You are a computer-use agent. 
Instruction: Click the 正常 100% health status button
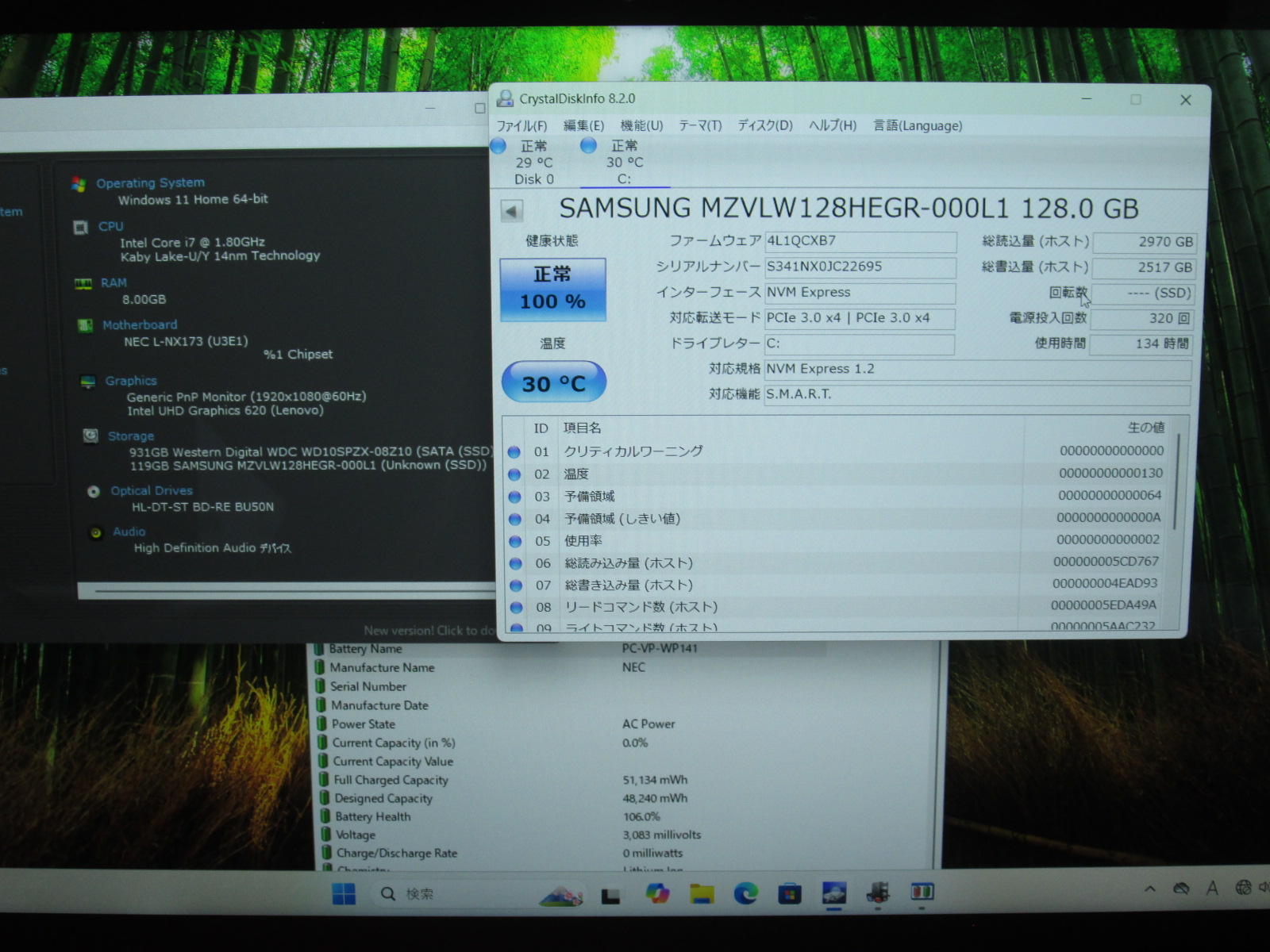point(552,289)
